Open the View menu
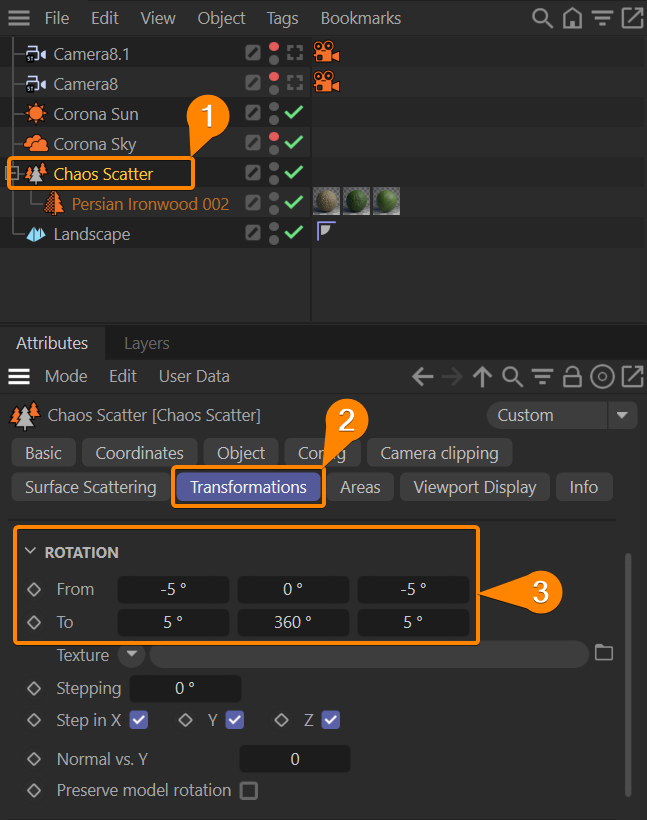The height and width of the screenshot is (820, 647). [158, 18]
